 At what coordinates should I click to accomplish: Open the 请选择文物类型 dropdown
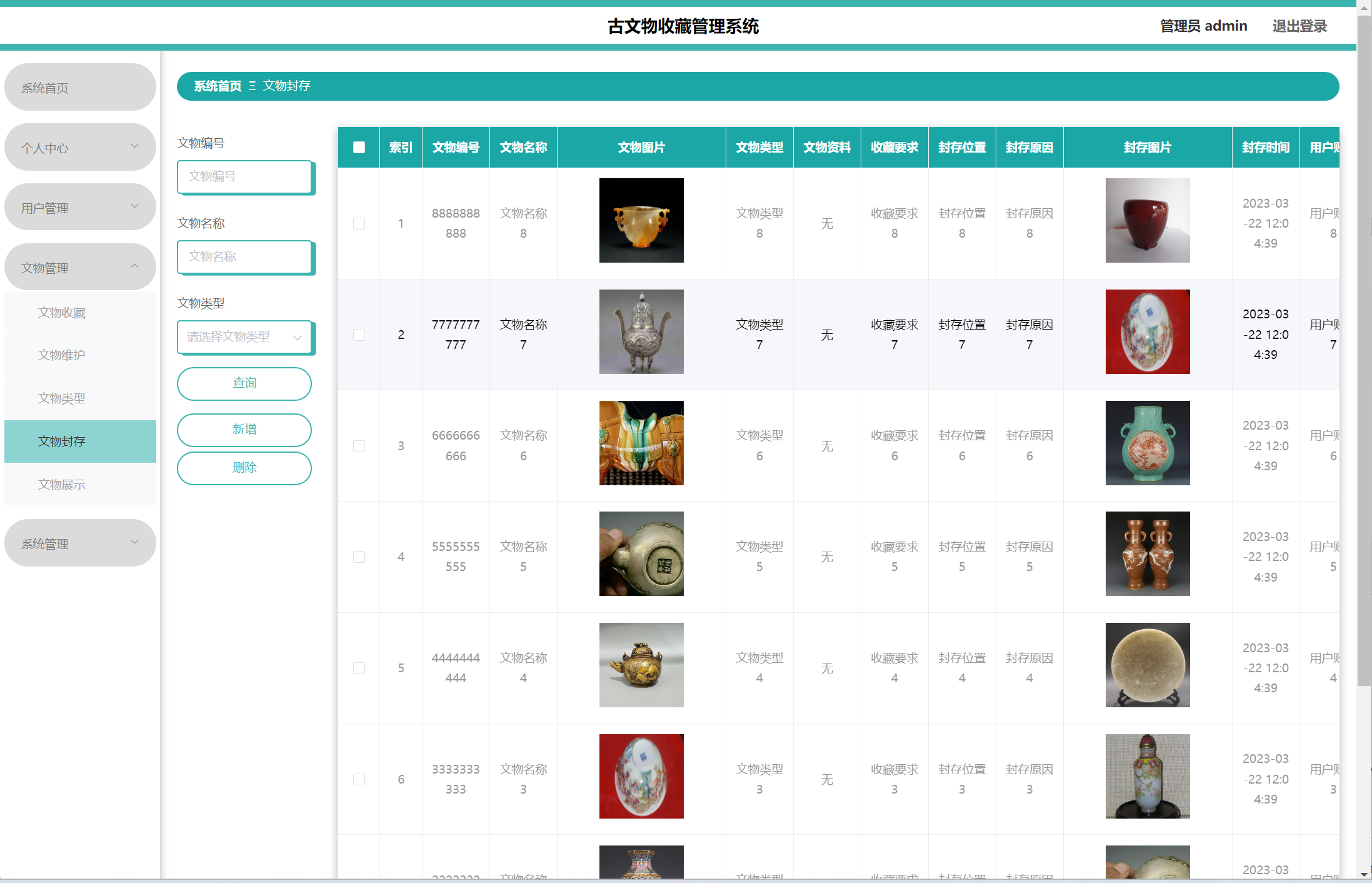[244, 337]
